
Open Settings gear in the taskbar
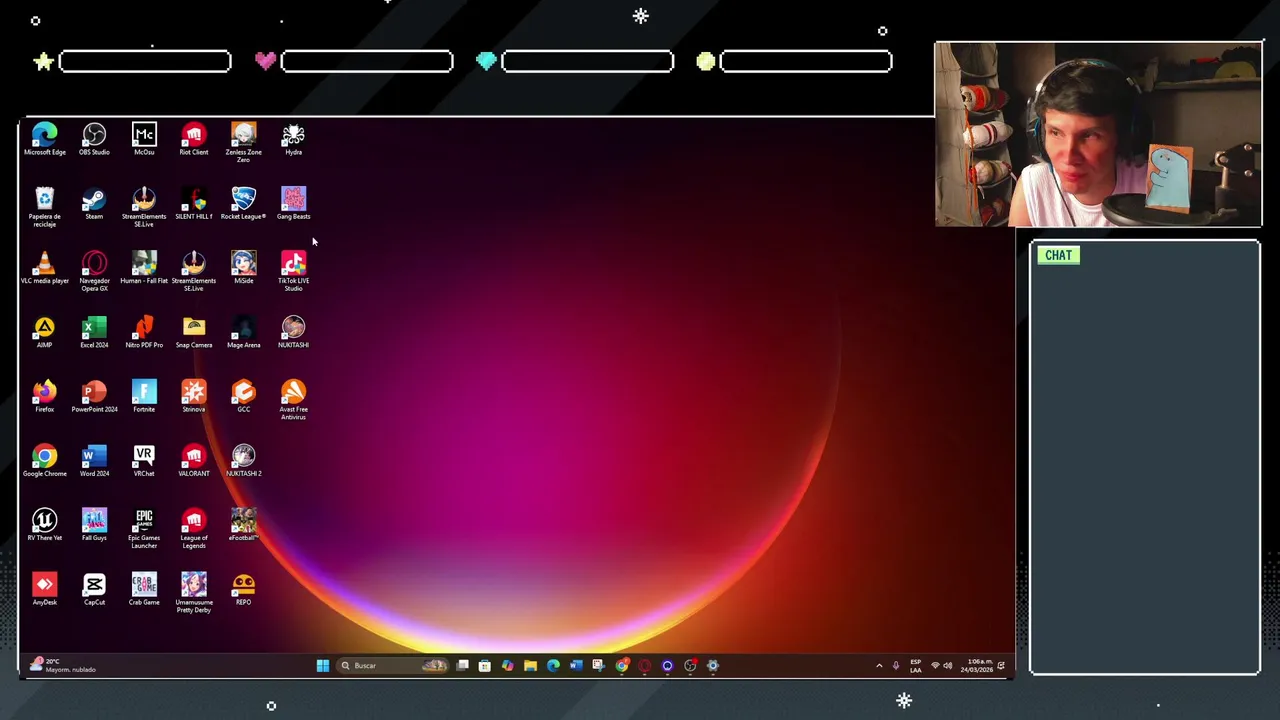[x=713, y=666]
